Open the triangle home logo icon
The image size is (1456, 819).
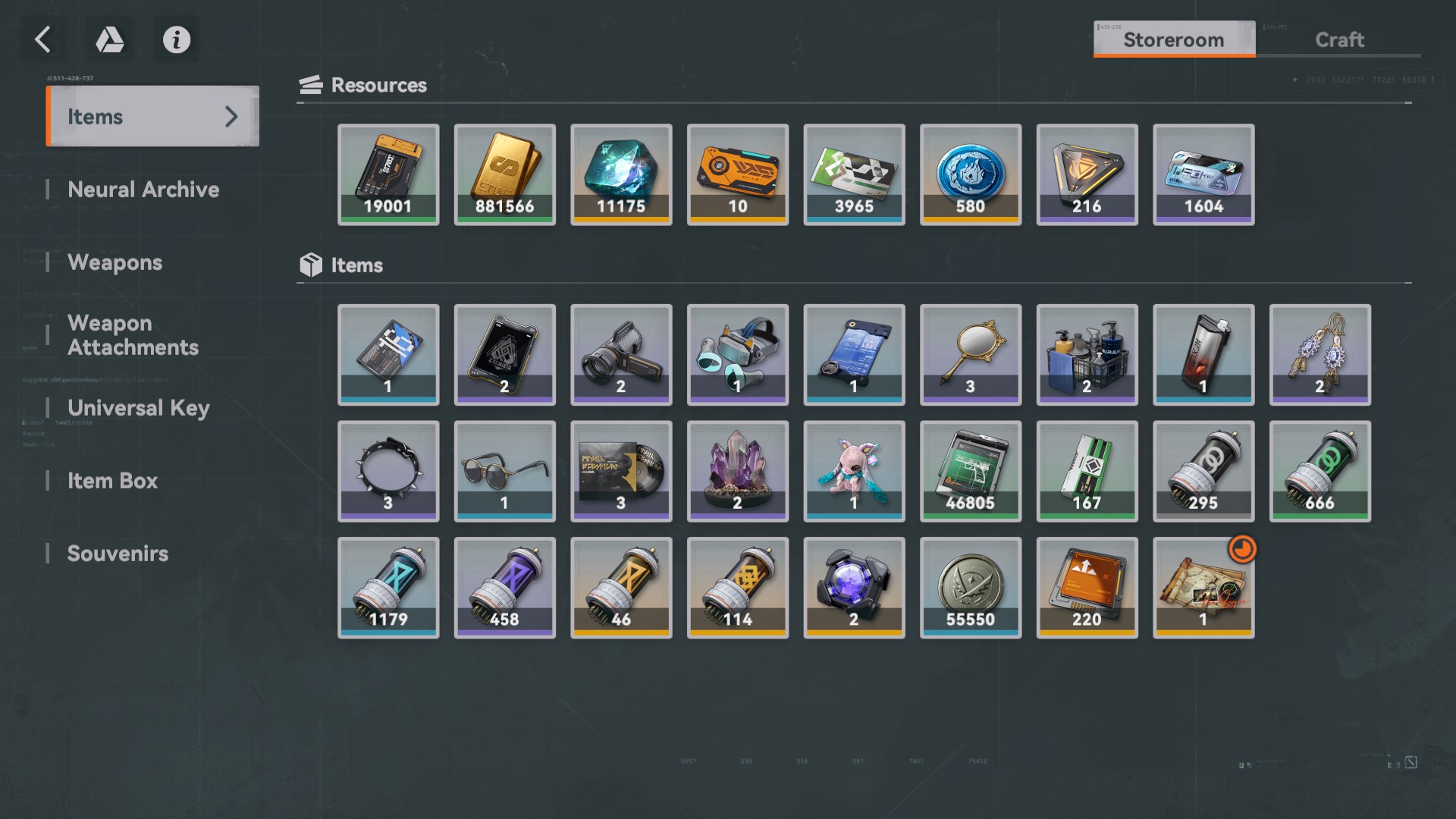109,39
